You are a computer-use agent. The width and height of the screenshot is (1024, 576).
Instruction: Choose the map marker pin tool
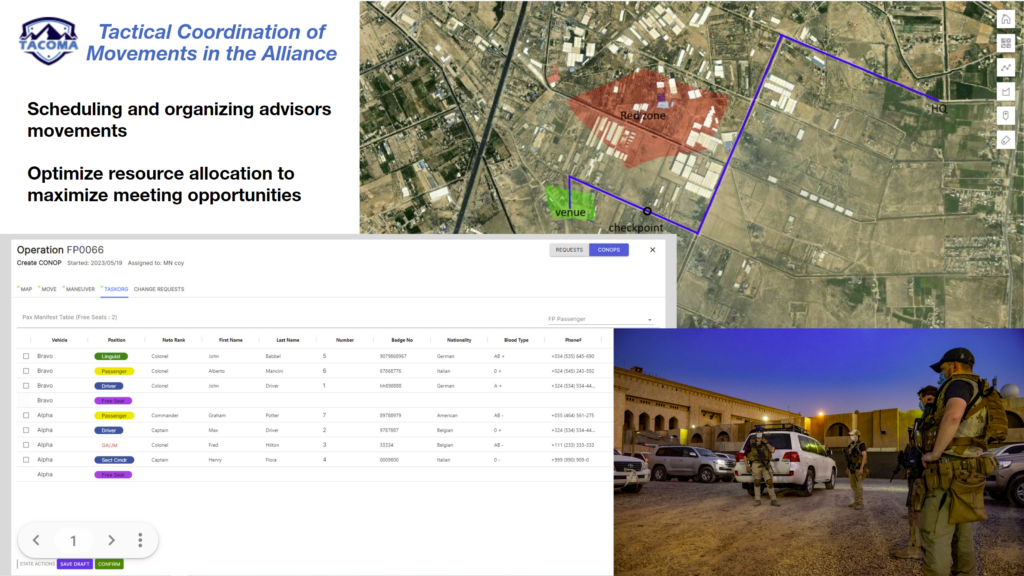[1005, 116]
